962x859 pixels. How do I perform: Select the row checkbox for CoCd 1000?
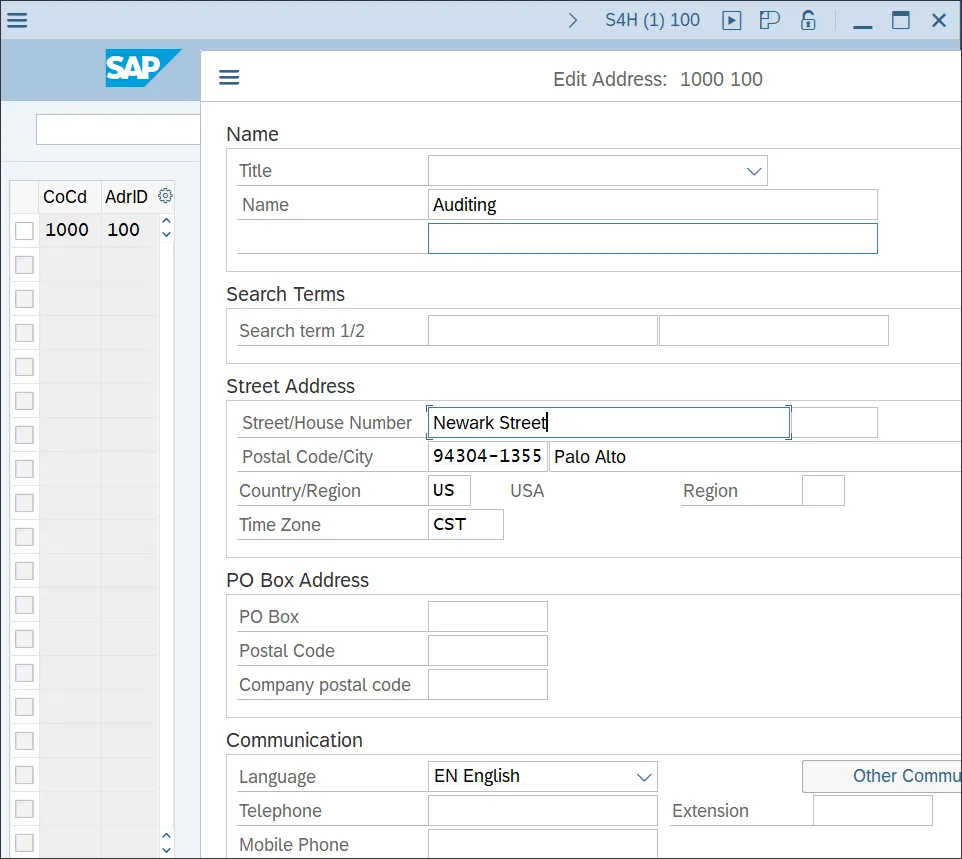tap(24, 231)
